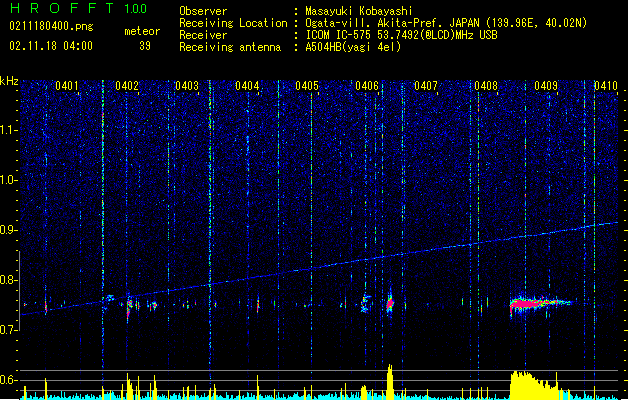629x400 pixels.
Task: Click the 0406 time marker
Action: click(x=367, y=86)
